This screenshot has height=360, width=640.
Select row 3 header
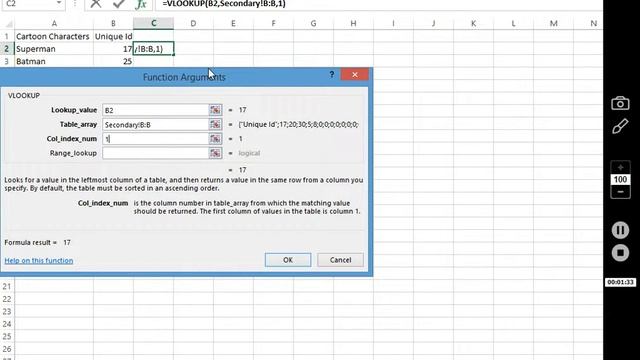pos(7,61)
